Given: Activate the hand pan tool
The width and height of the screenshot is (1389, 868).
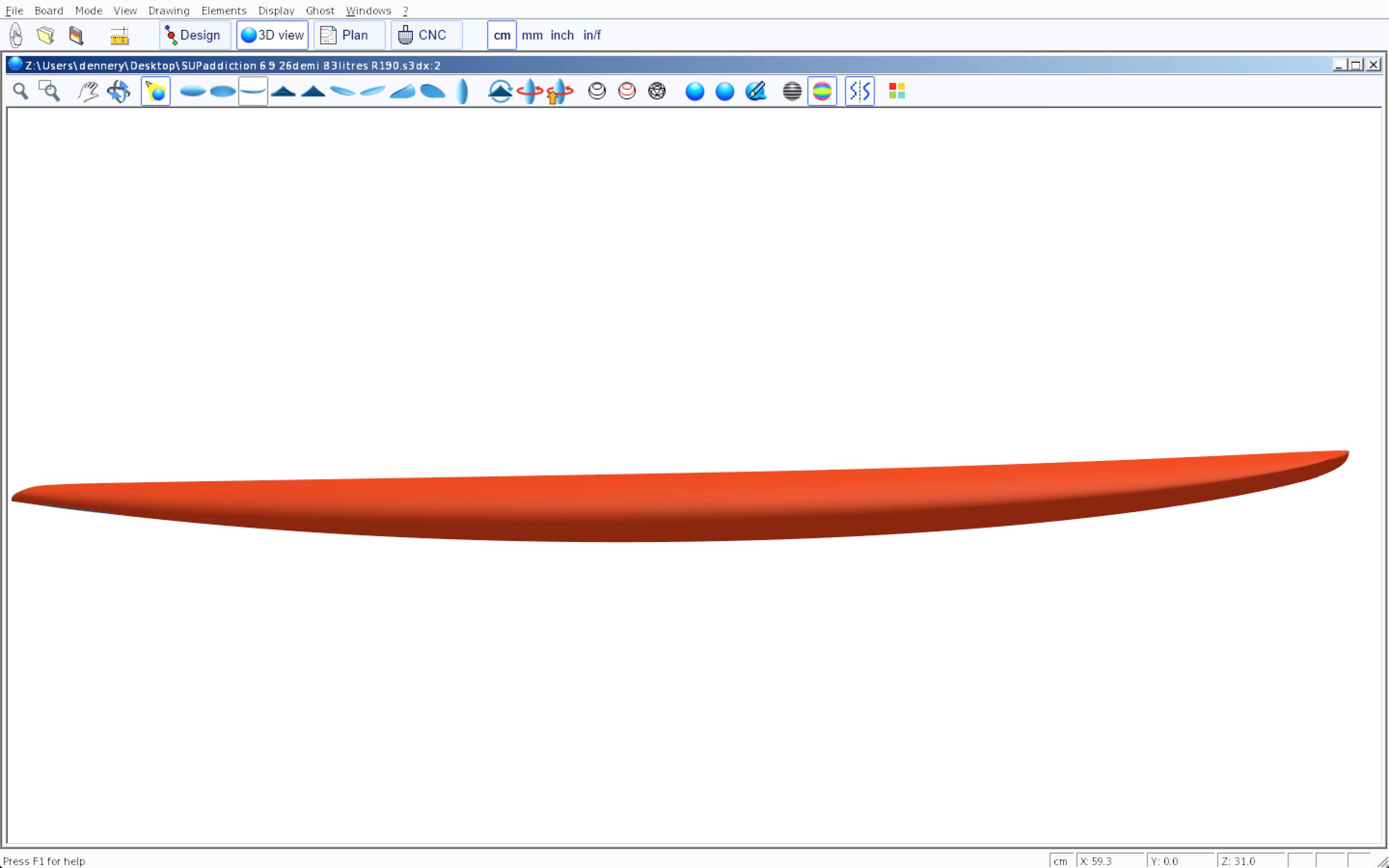Looking at the screenshot, I should [88, 91].
